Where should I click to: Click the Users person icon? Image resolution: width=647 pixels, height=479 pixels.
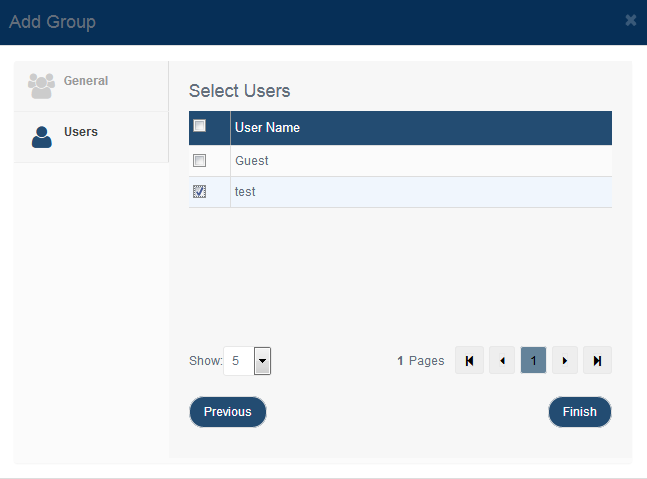point(42,137)
